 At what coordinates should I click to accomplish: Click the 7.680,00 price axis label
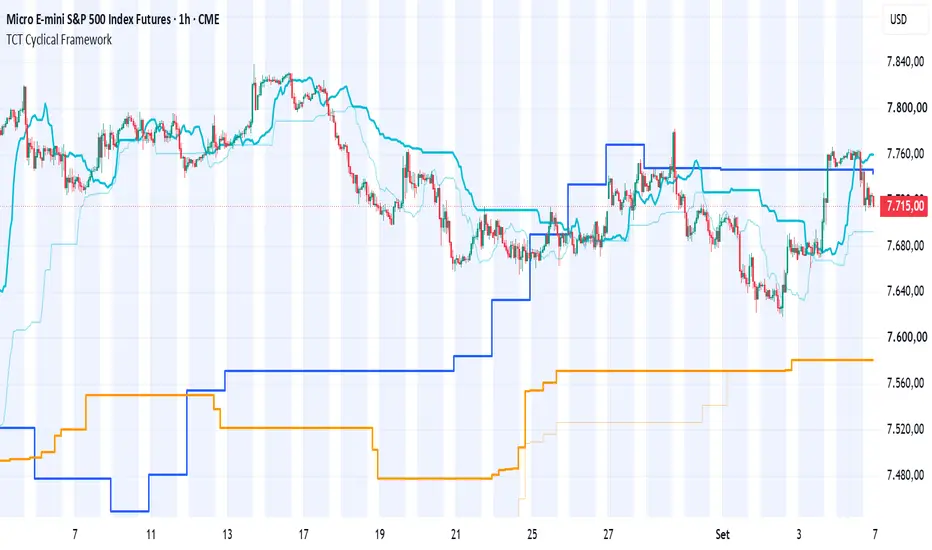pyautogui.click(x=906, y=246)
